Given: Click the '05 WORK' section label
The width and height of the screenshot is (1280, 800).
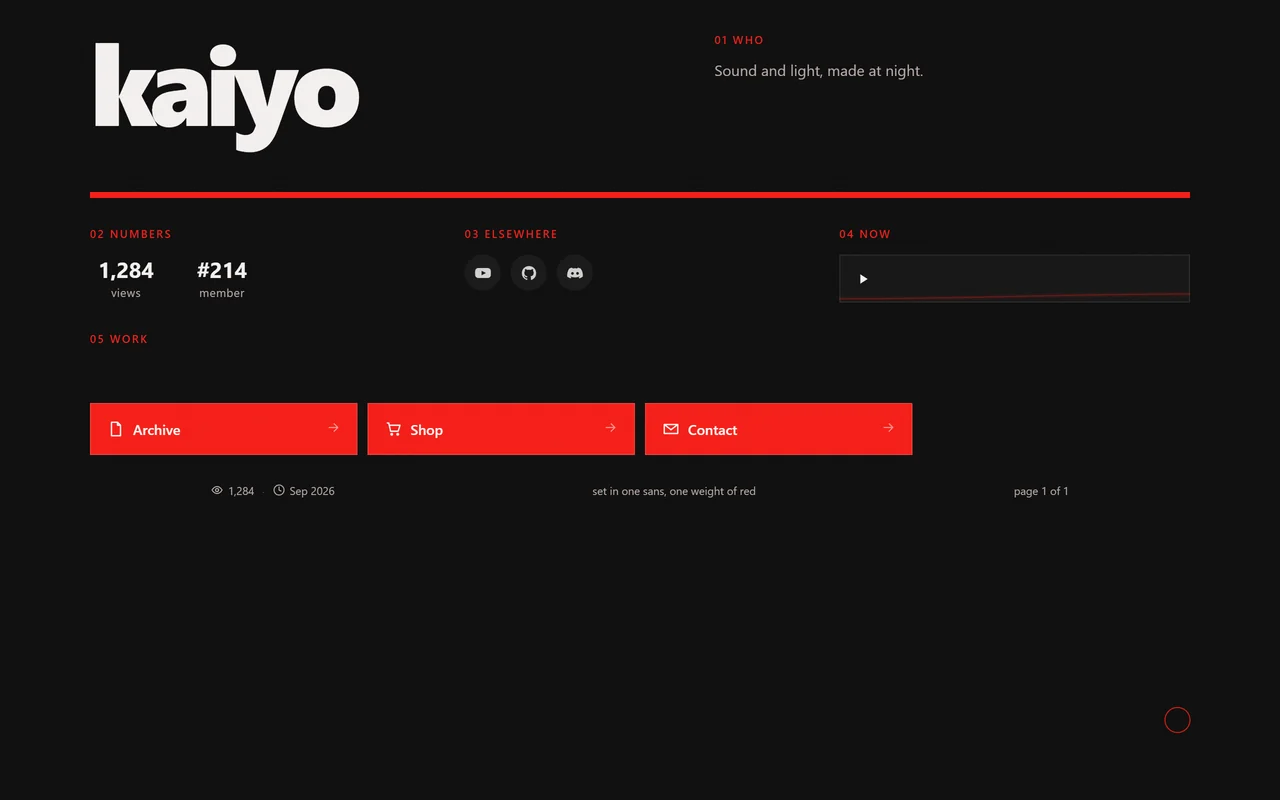Looking at the screenshot, I should tap(119, 339).
